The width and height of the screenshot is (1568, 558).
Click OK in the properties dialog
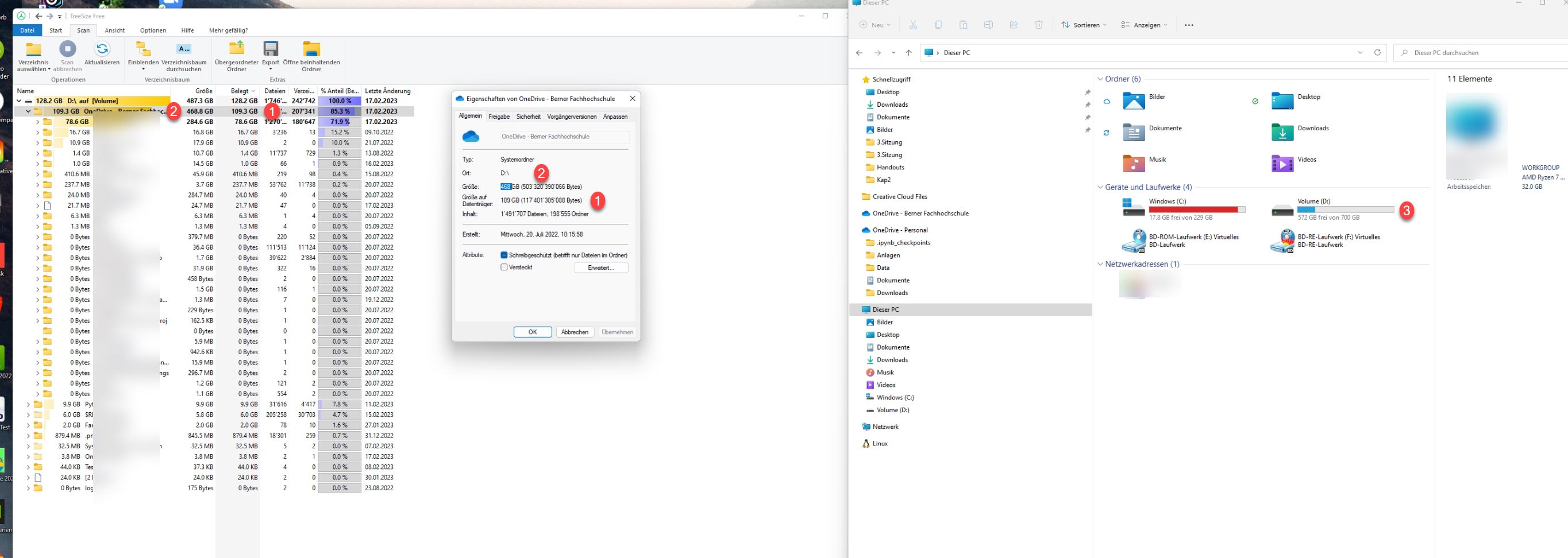tap(533, 332)
